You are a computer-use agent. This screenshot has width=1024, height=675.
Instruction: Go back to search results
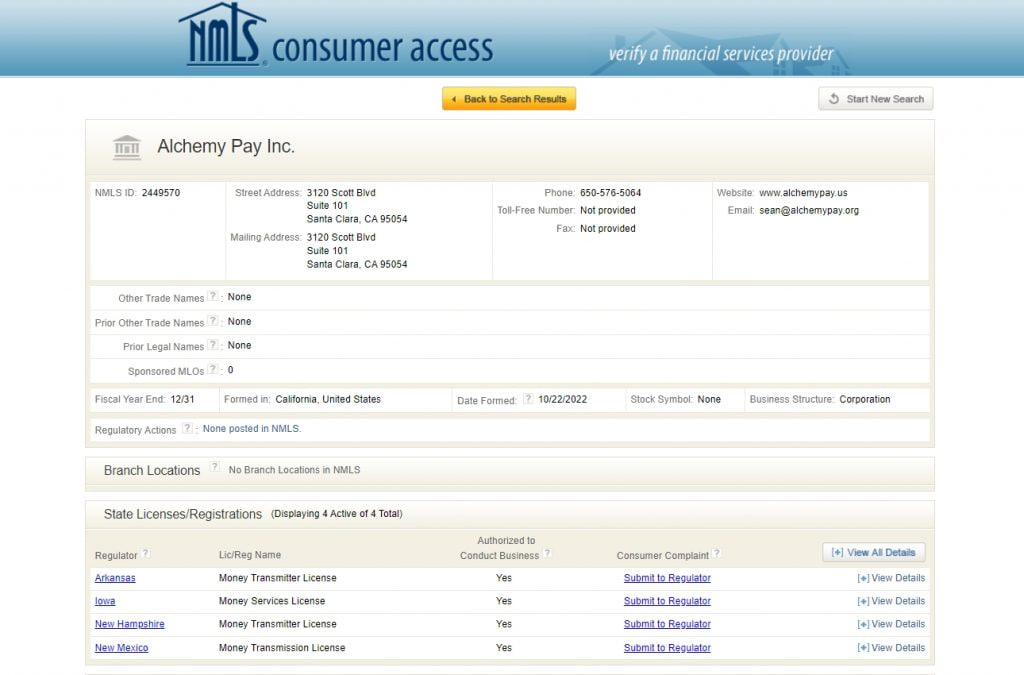pyautogui.click(x=509, y=99)
